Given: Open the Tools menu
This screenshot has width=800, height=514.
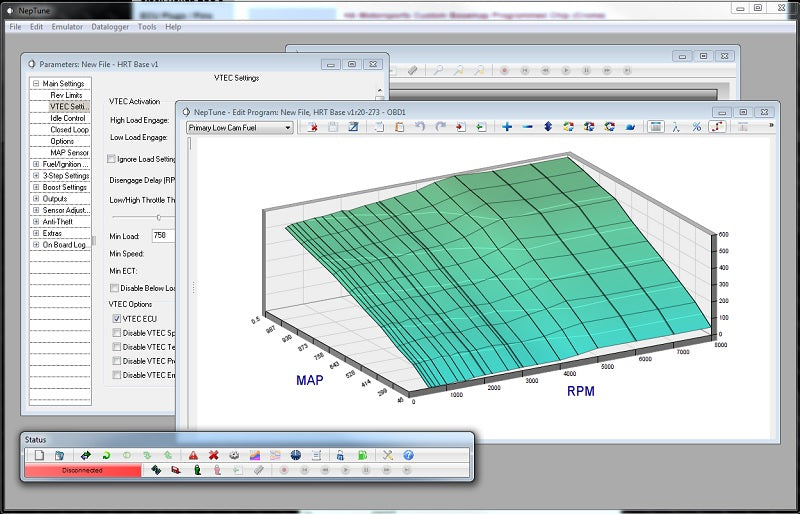Looking at the screenshot, I should coord(147,27).
